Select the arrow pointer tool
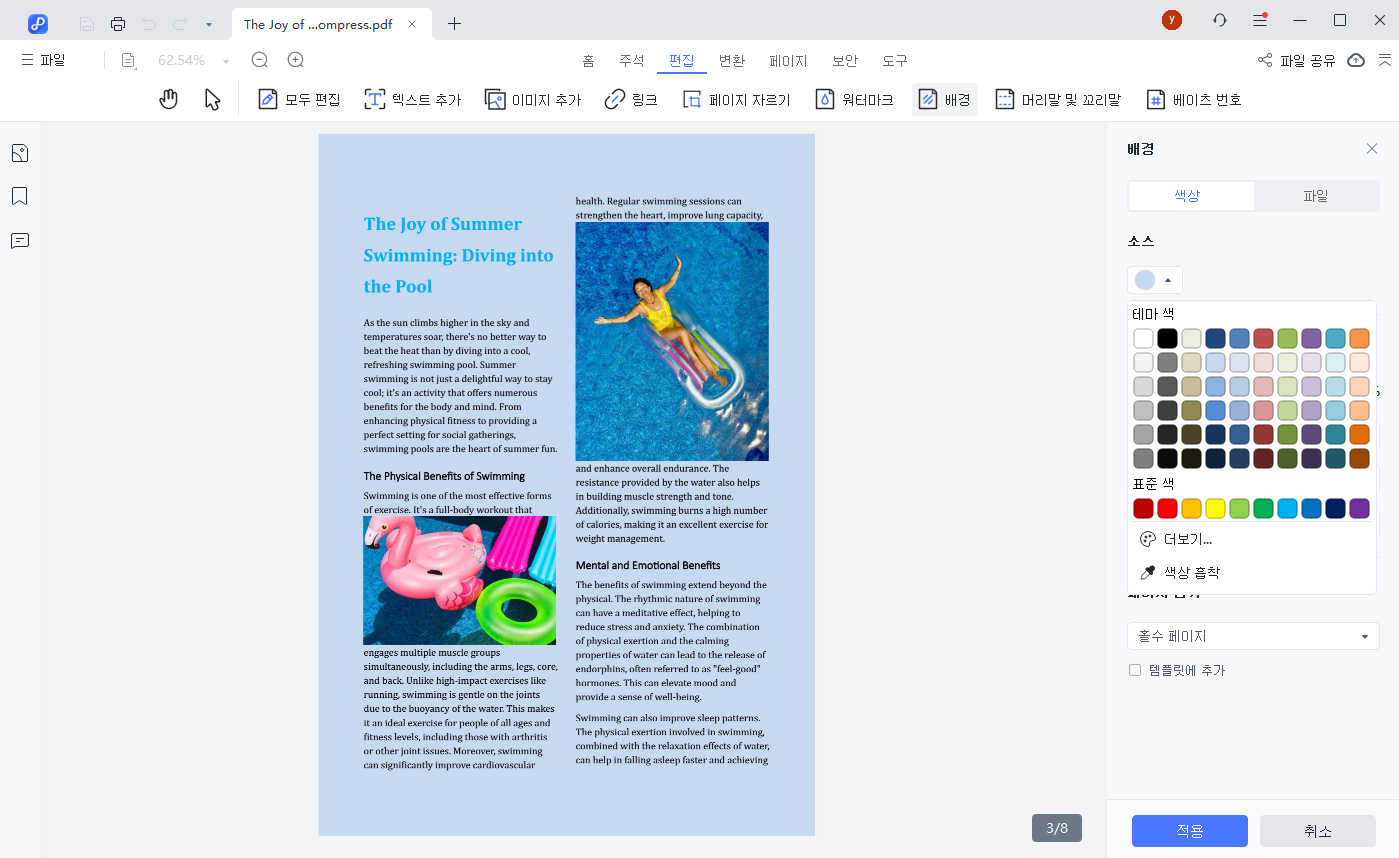 click(x=212, y=99)
